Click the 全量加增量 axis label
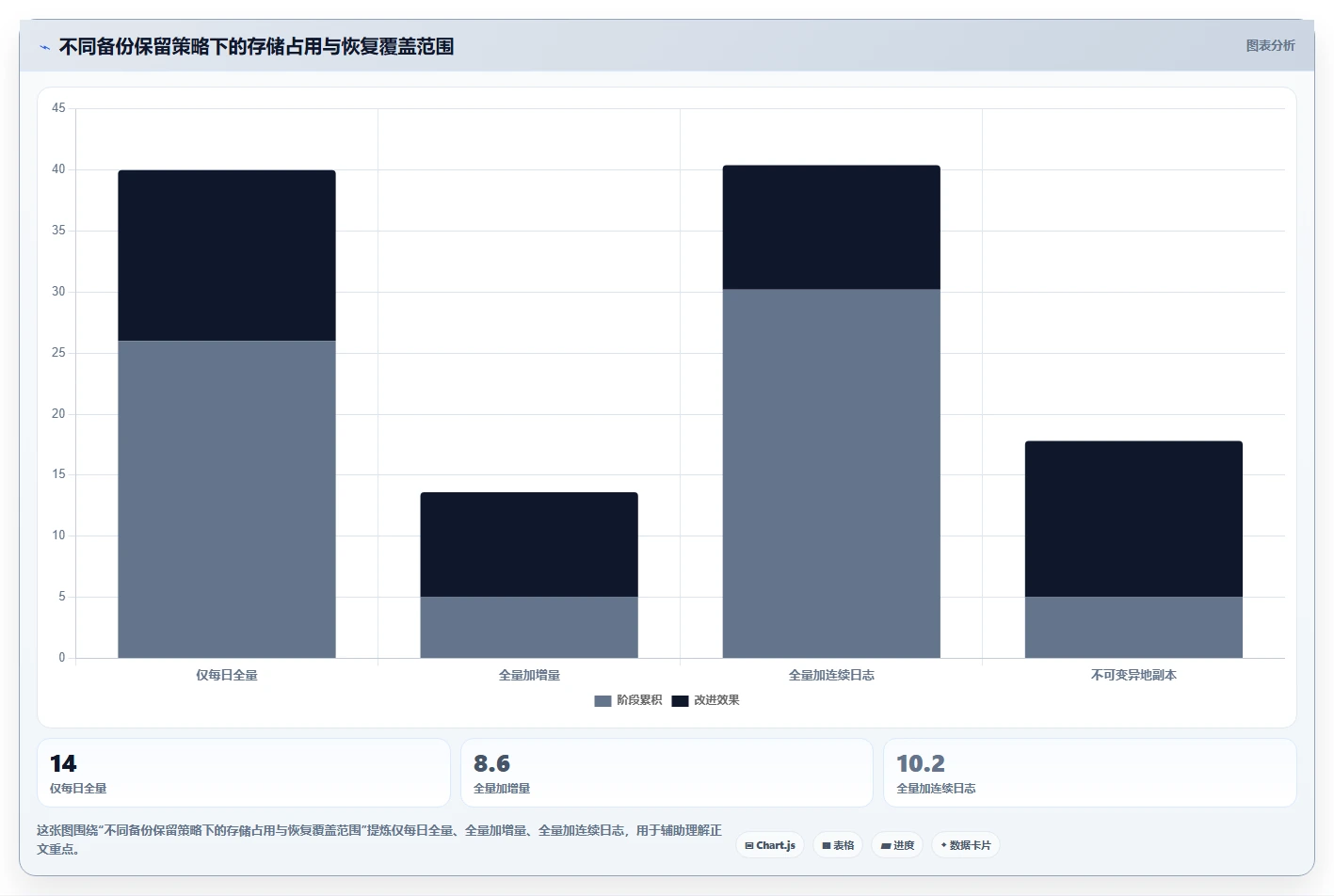Screen dimensions: 1334x896 point(529,675)
